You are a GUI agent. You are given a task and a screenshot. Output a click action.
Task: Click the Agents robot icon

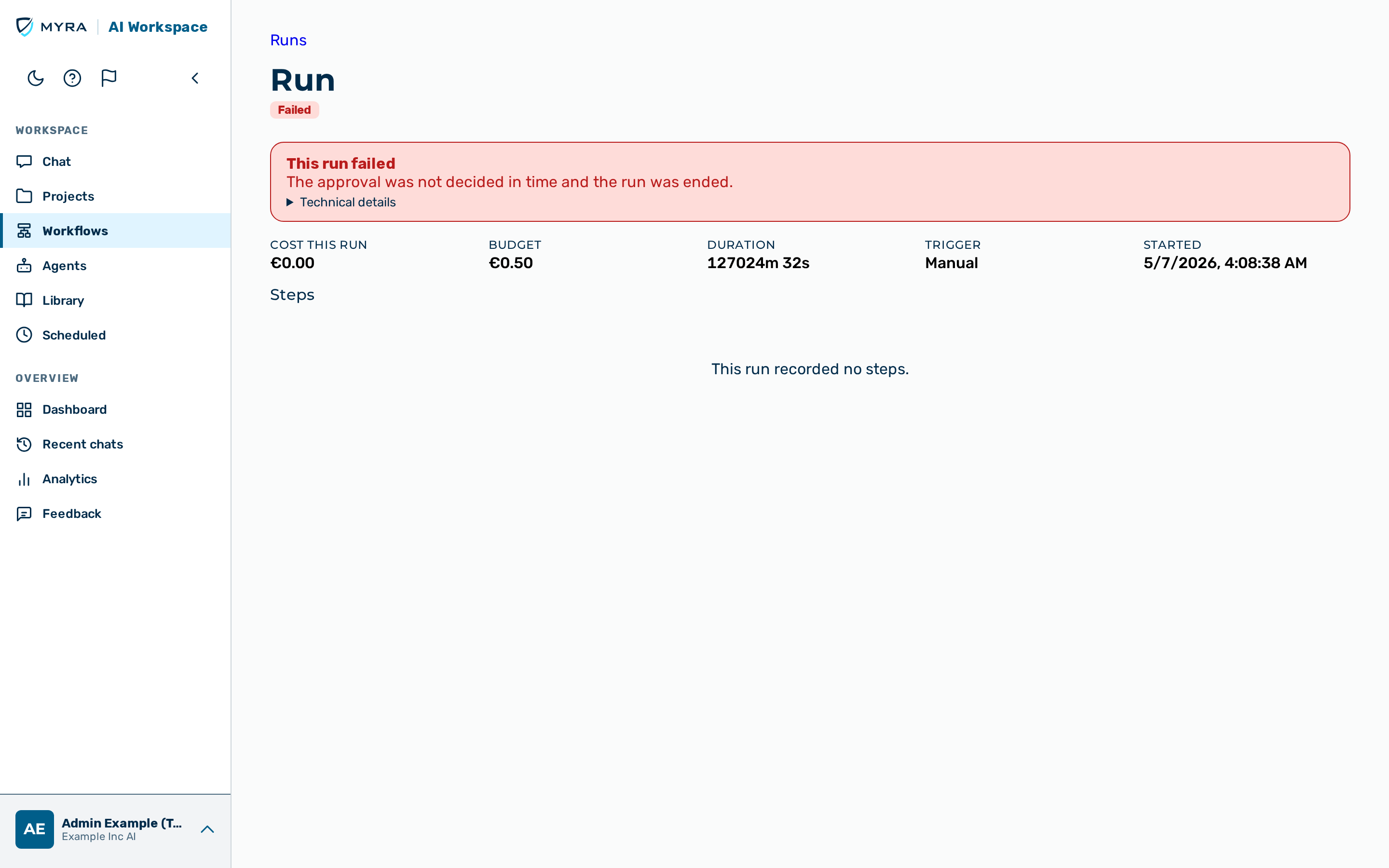(x=24, y=265)
